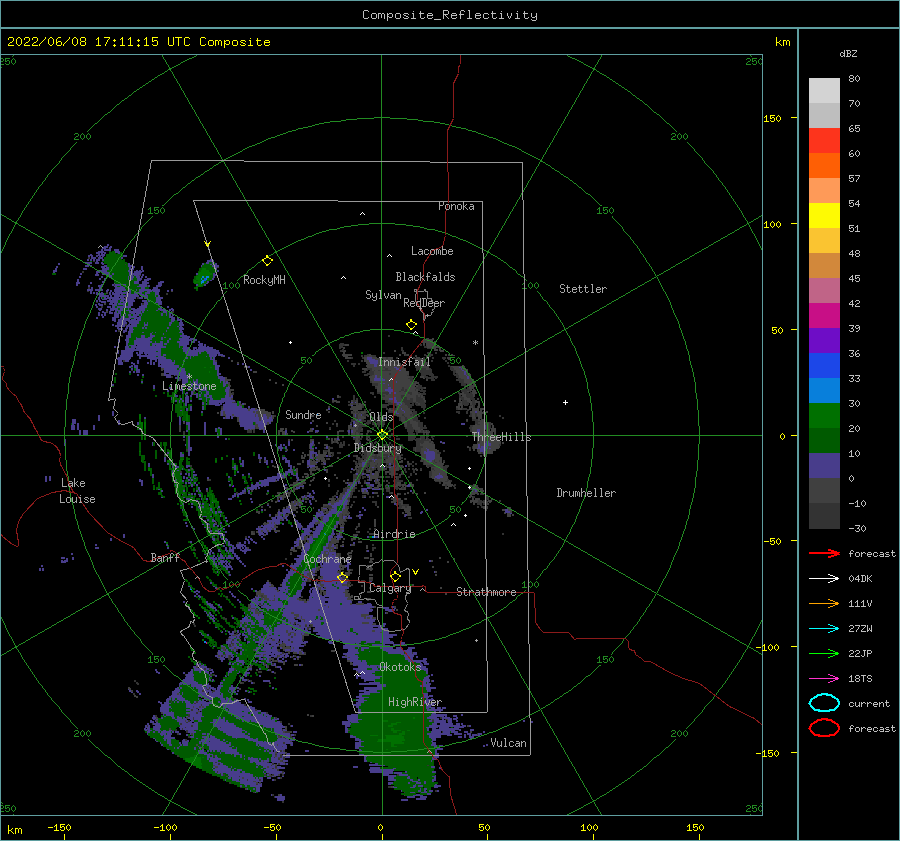Select the Airdrie label
Viewport: 900px width, 841px height.
(394, 534)
